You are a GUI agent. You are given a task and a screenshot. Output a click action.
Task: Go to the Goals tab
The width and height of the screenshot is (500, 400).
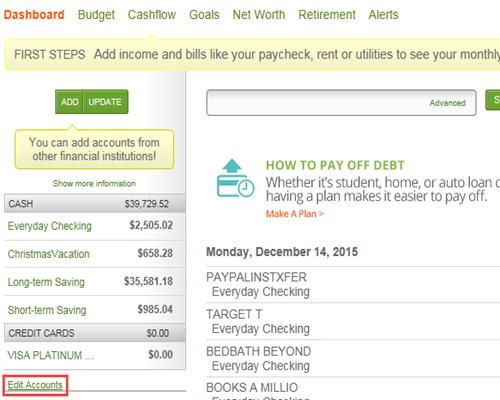click(204, 15)
